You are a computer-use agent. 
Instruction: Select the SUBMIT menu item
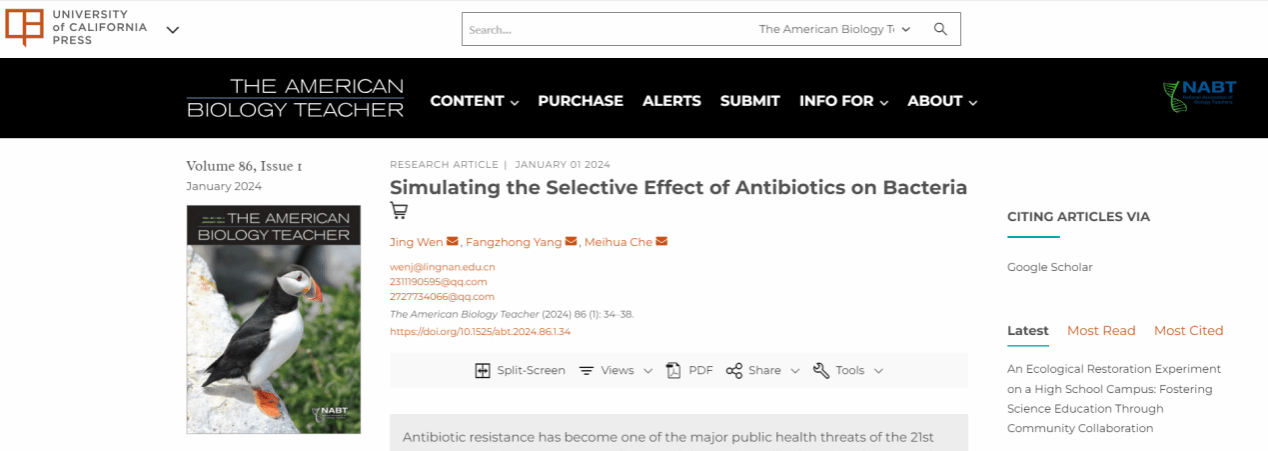pos(750,101)
